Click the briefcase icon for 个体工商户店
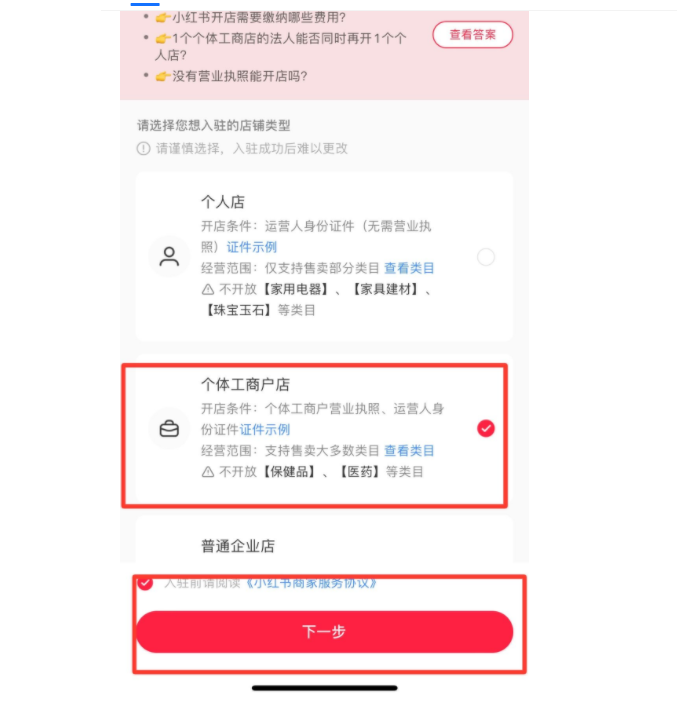The width and height of the screenshot is (686, 706). [x=169, y=429]
